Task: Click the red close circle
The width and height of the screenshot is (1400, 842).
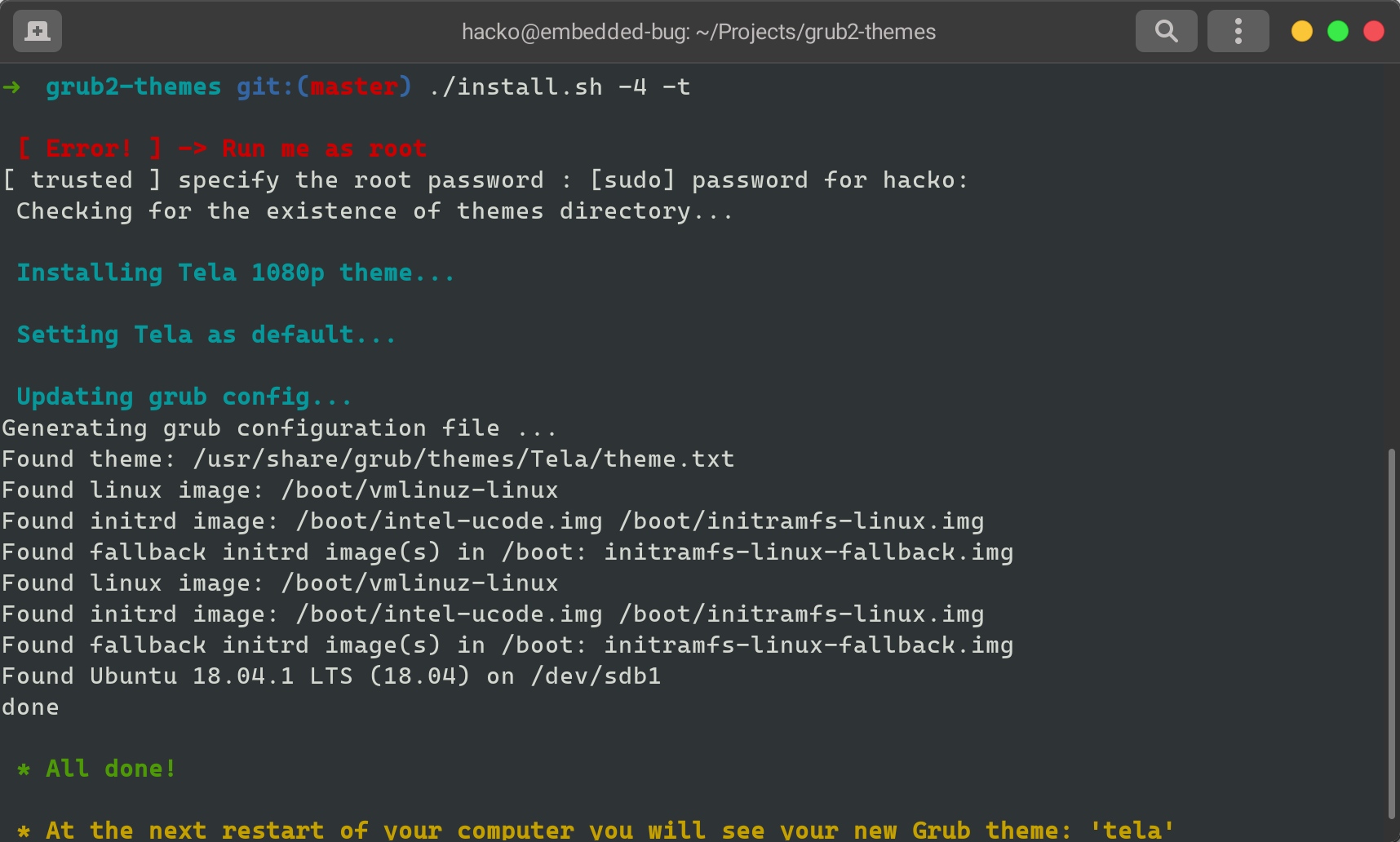Action: [1373, 31]
